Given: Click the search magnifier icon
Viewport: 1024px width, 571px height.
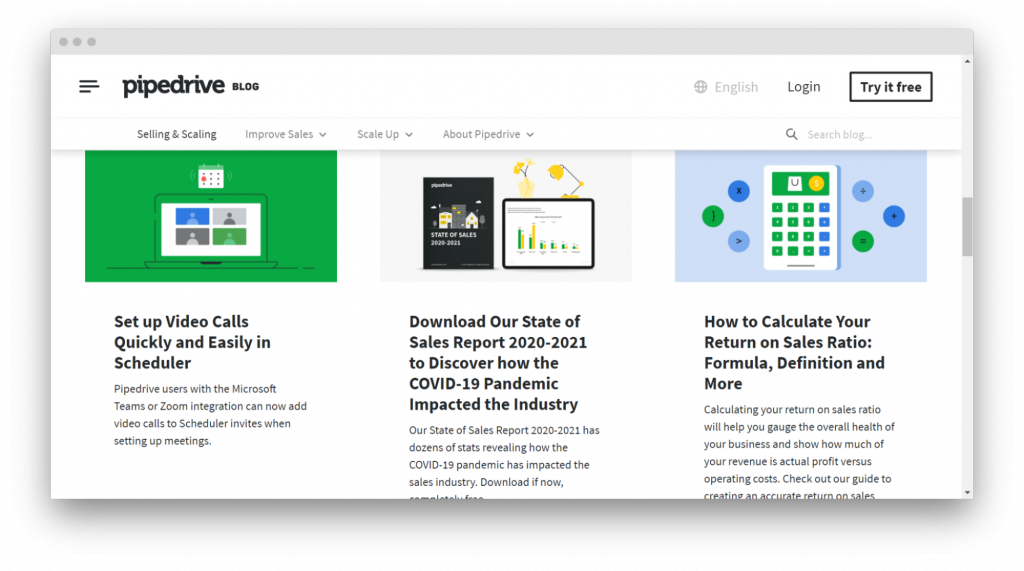Looking at the screenshot, I should click(x=792, y=134).
